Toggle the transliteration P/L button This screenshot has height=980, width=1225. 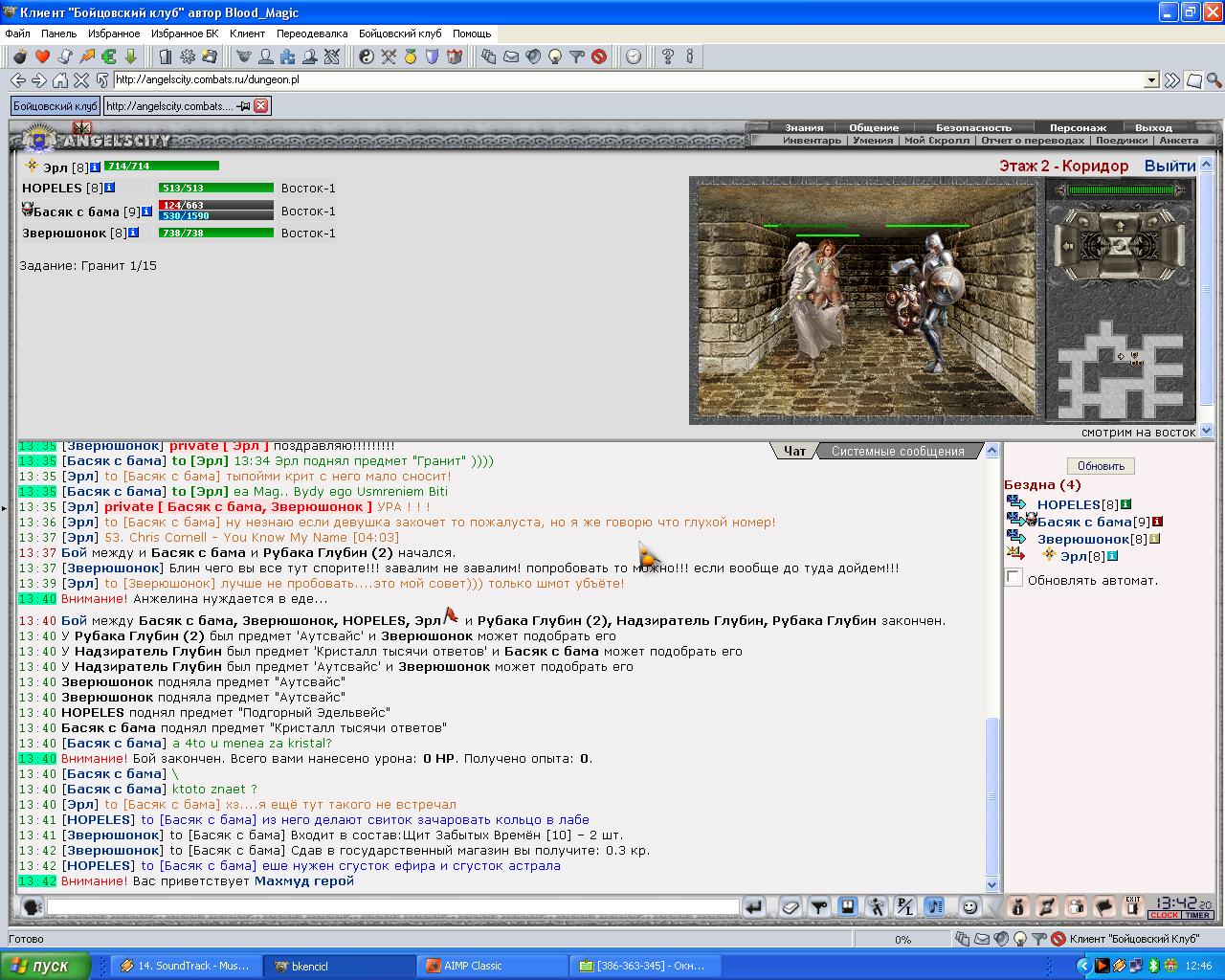905,906
